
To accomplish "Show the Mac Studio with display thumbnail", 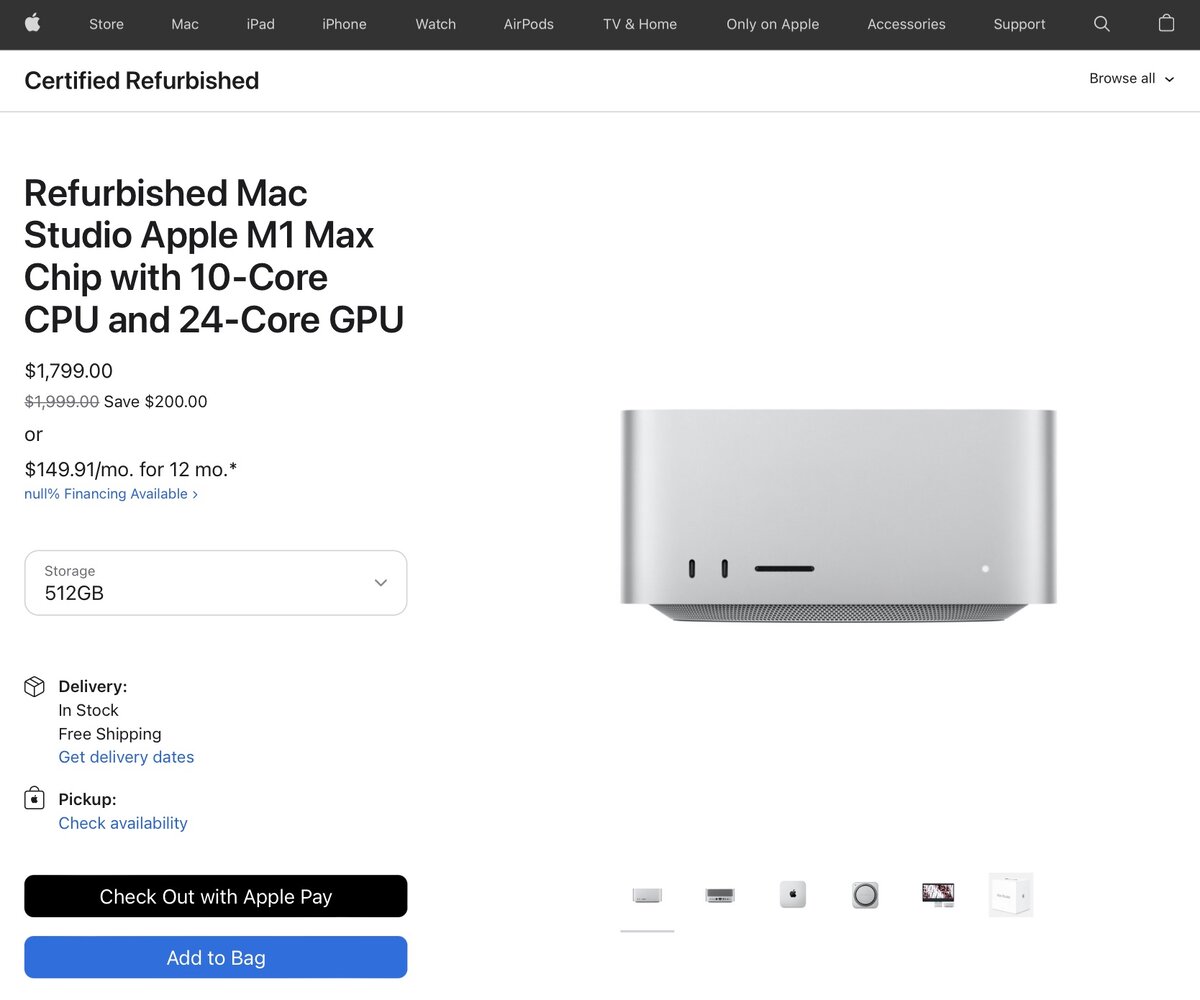I will 938,895.
